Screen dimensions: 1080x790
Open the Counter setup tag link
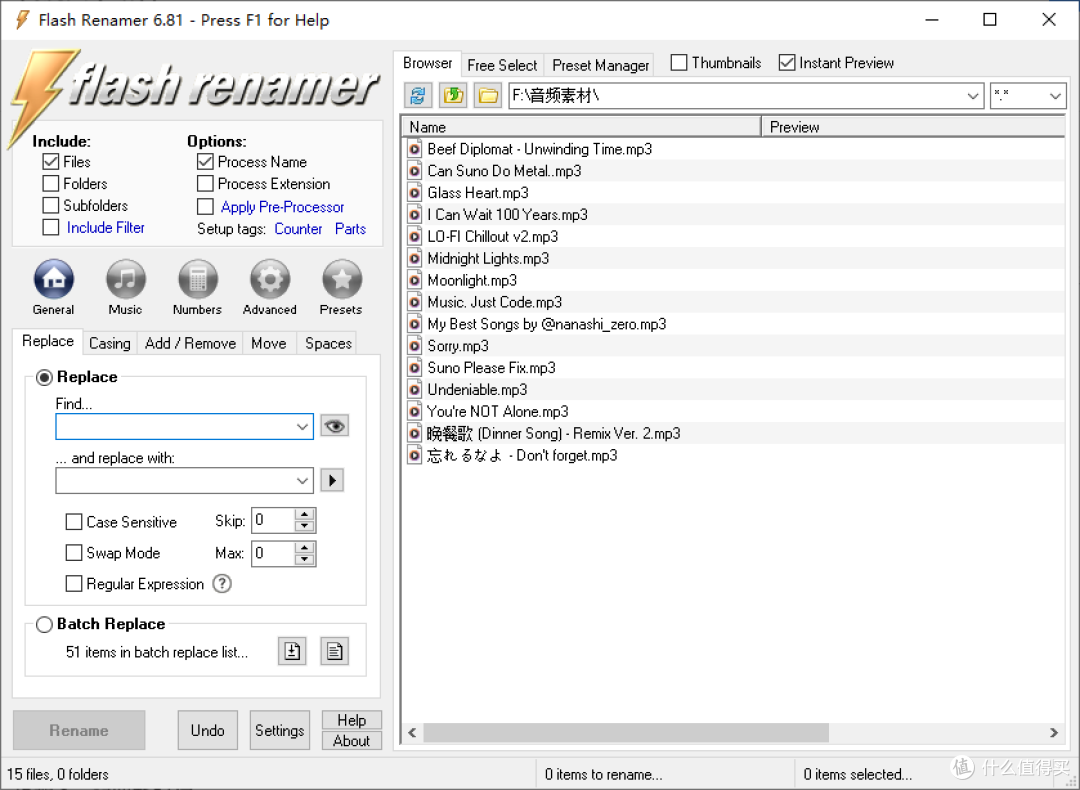[x=298, y=229]
